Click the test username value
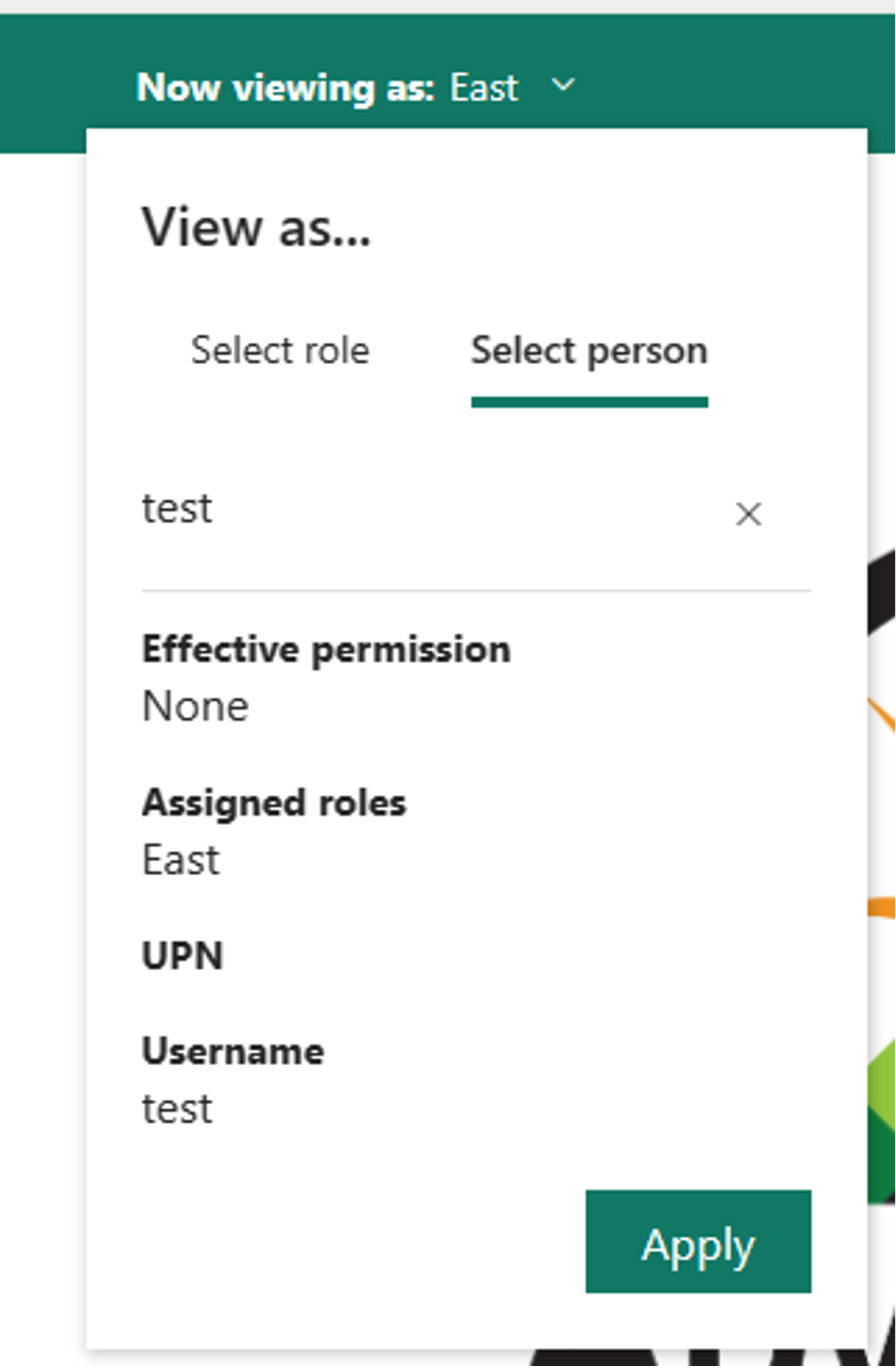The height and width of the screenshot is (1368, 896). pos(177,1108)
